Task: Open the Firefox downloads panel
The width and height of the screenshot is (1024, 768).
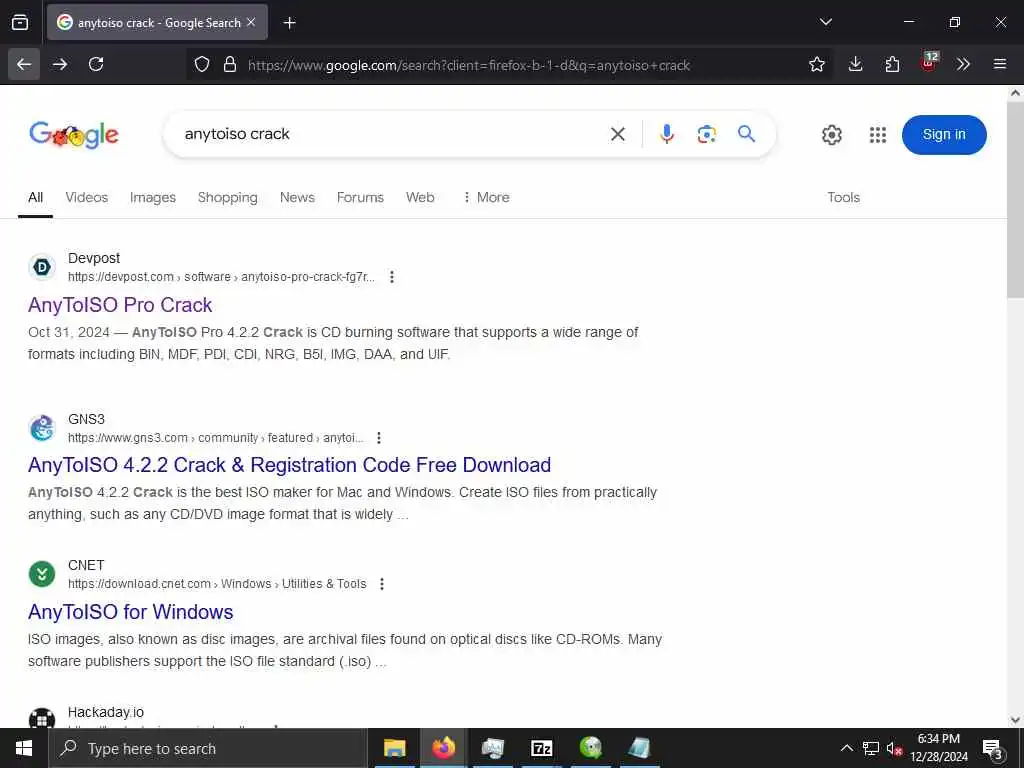Action: click(856, 64)
